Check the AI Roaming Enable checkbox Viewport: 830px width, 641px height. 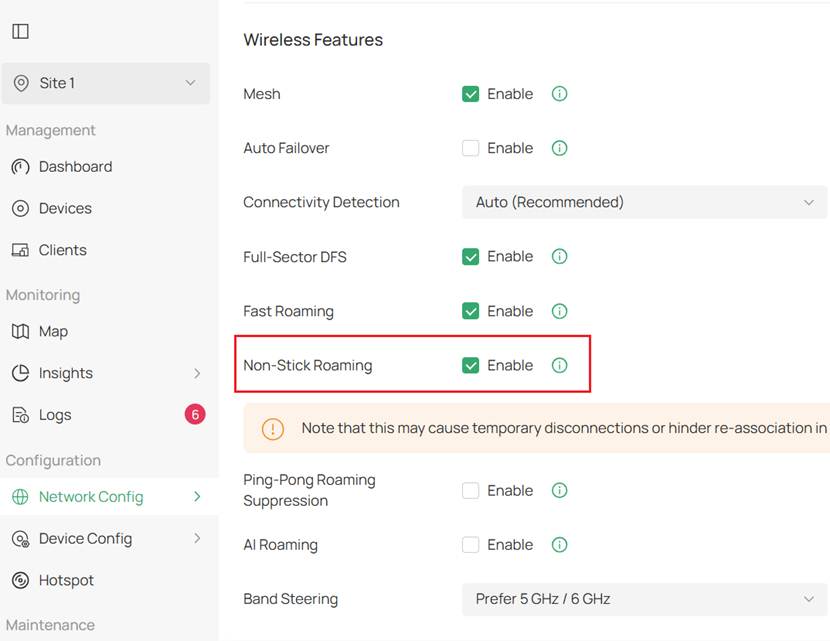[x=471, y=545]
